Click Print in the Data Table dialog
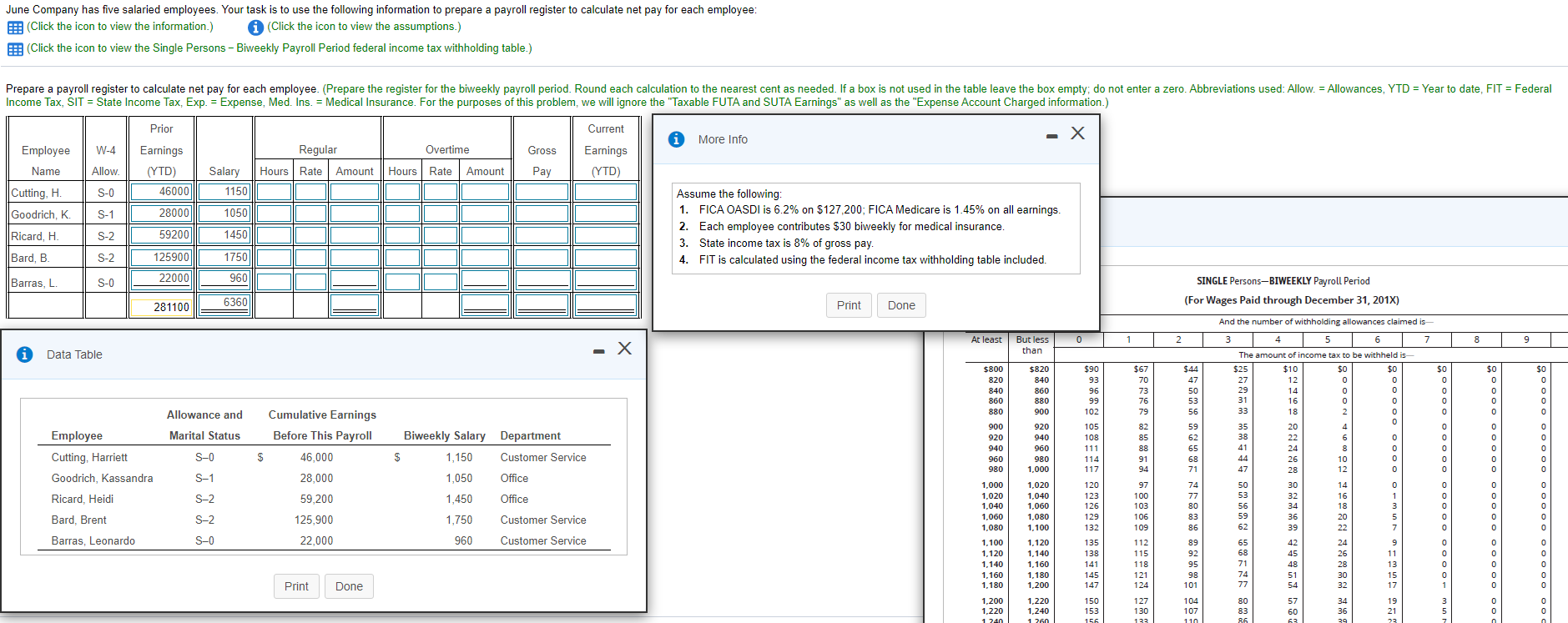This screenshot has height=623, width=1568. click(x=296, y=586)
